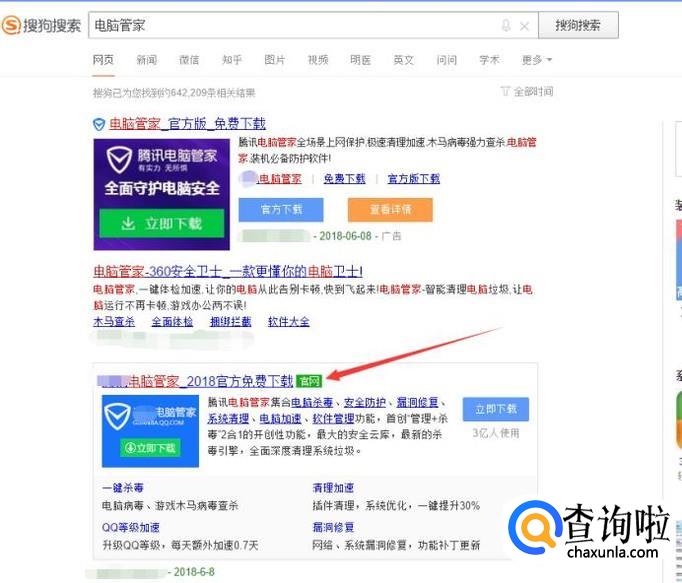
Task: Click the date 2018-06-08 on ad result
Action: point(345,236)
